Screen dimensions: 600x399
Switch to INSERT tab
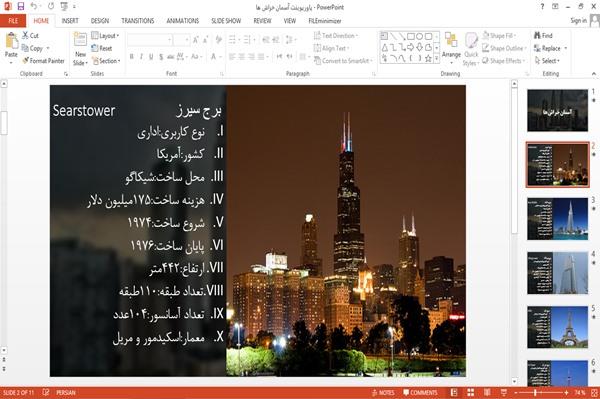[x=70, y=21]
